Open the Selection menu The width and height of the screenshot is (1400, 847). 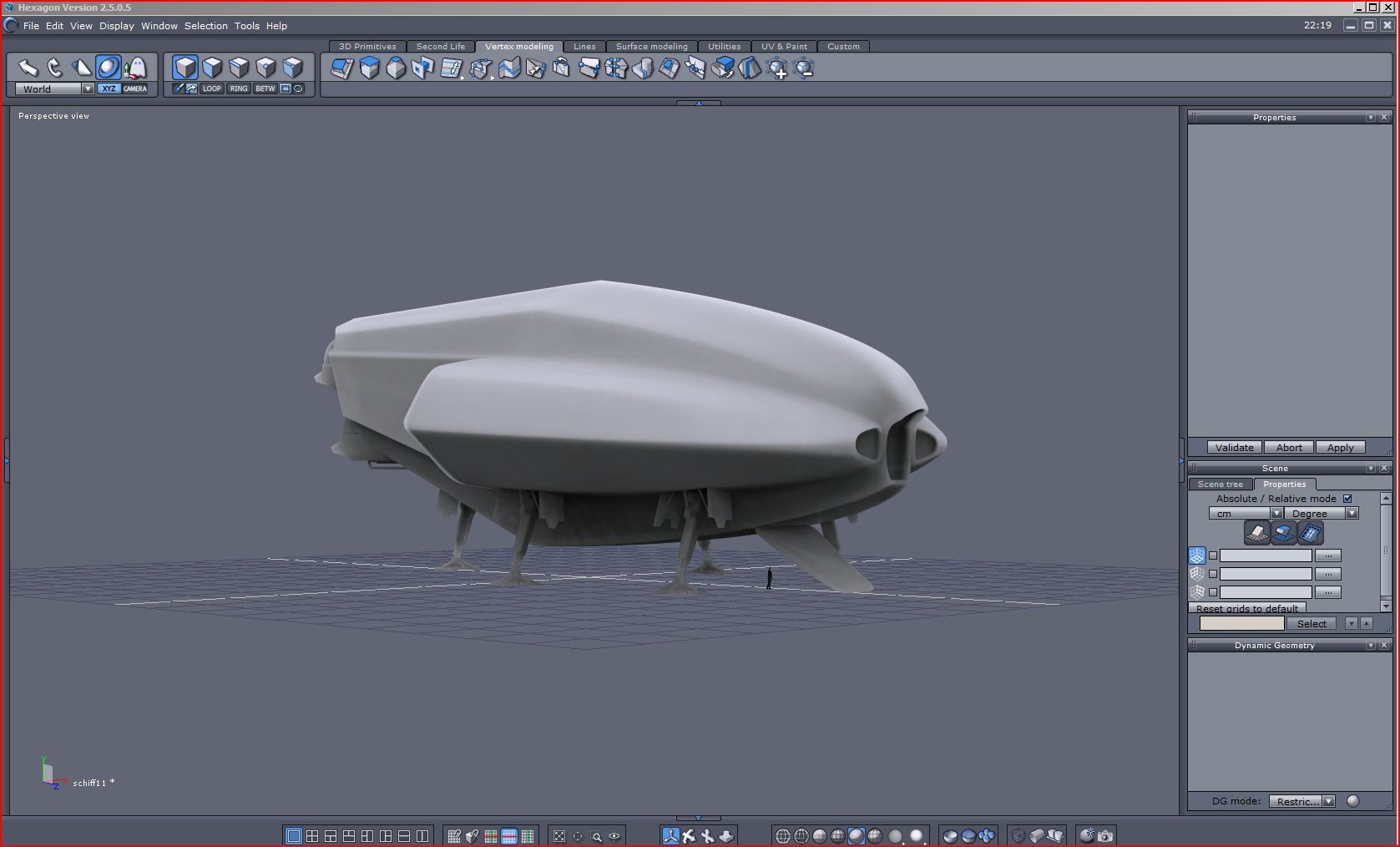coord(205,26)
